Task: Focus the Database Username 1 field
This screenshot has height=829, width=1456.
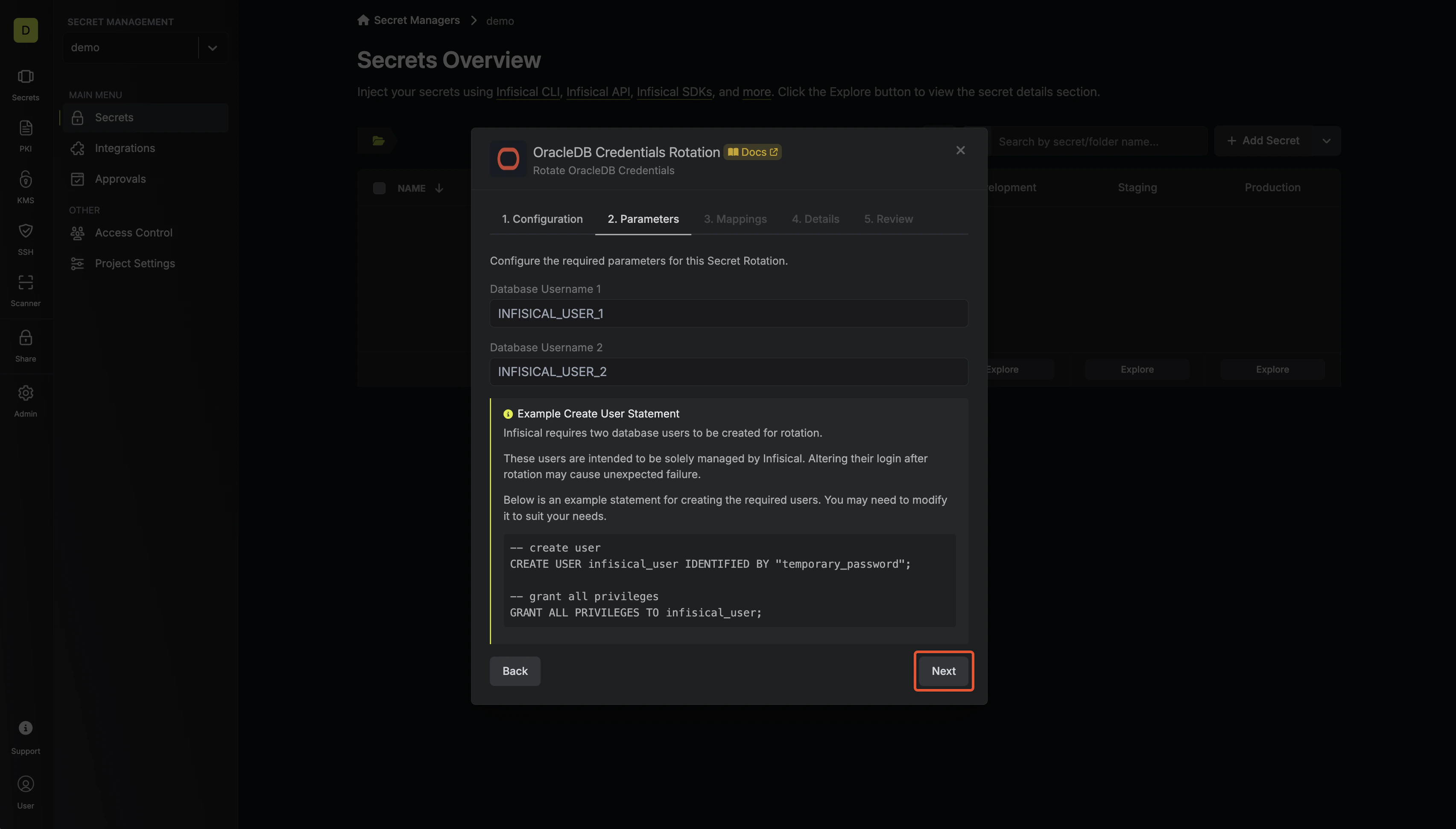Action: (x=729, y=314)
